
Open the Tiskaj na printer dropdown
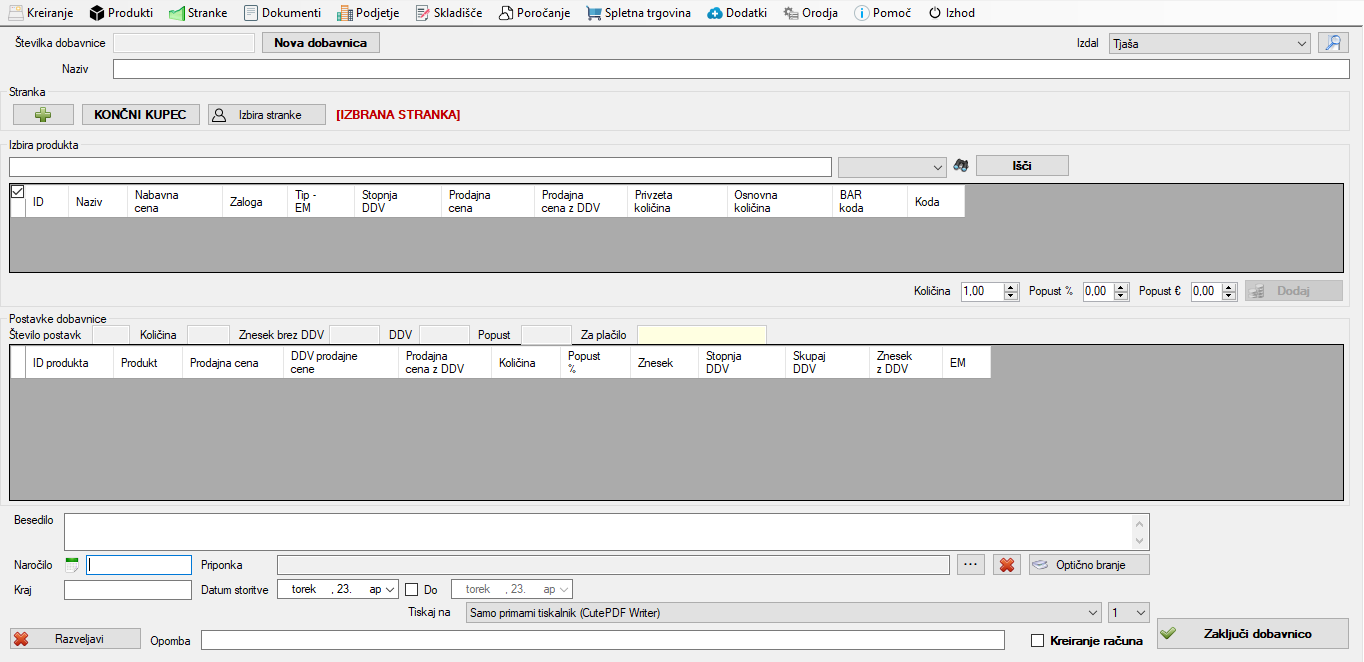pyautogui.click(x=1091, y=613)
